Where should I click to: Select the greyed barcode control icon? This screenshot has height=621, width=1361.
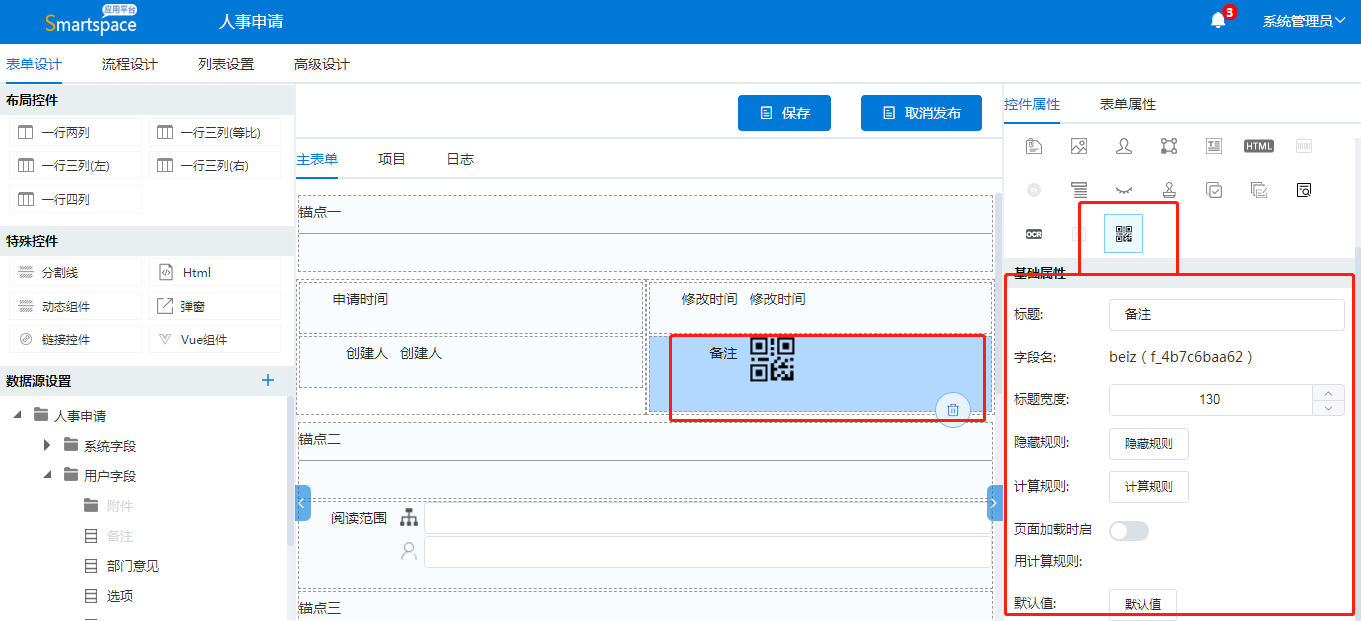[x=1304, y=146]
